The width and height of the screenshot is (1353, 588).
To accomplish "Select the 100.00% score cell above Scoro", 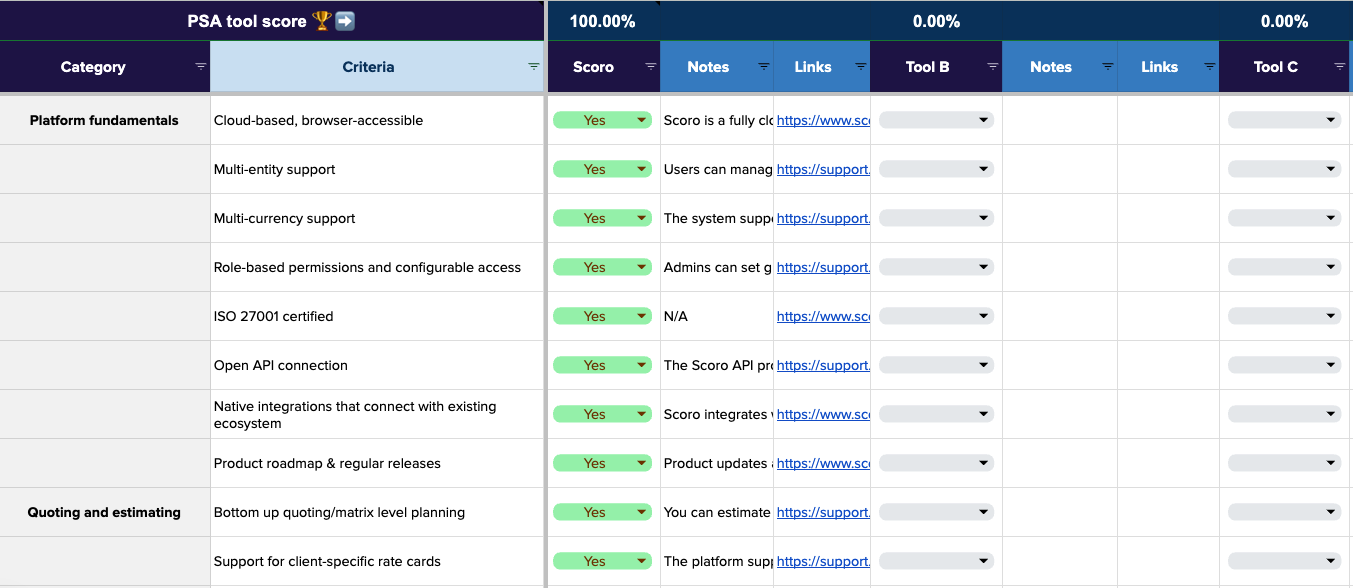I will tap(603, 21).
